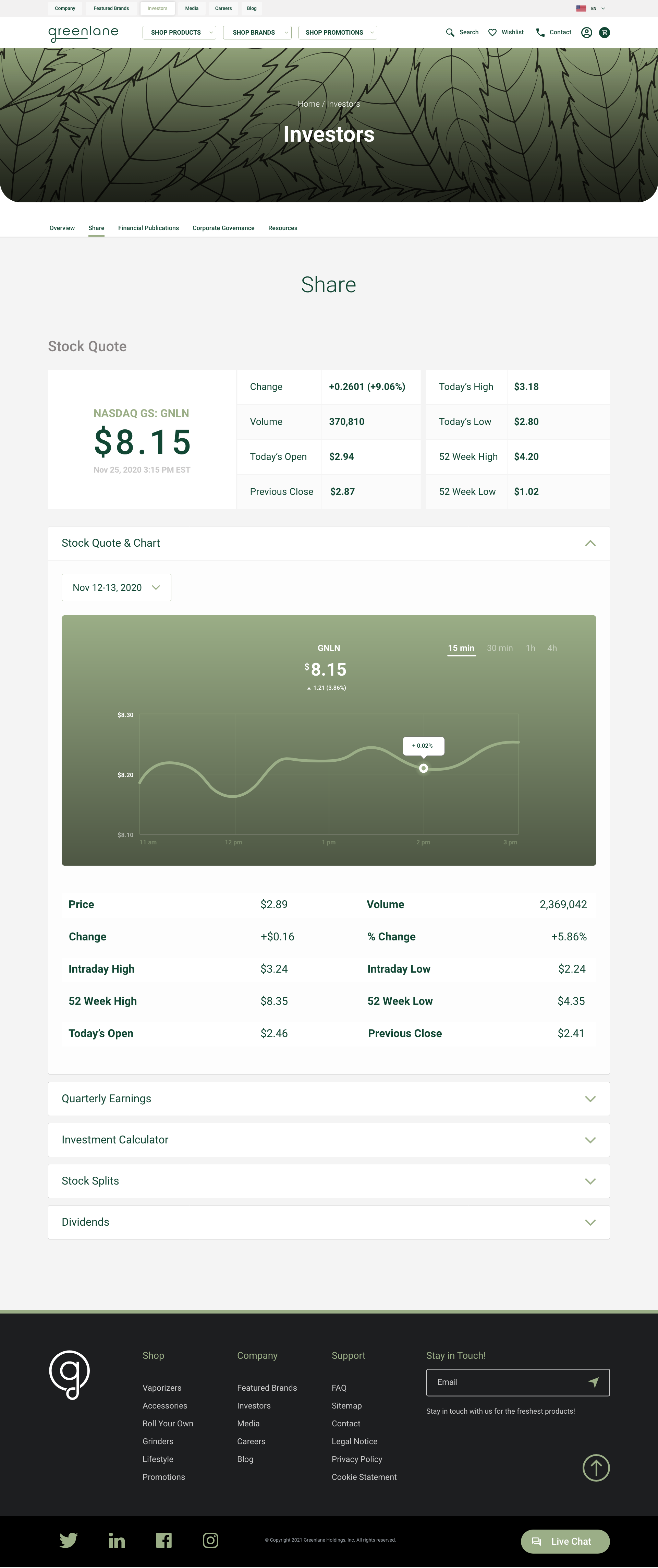658x1568 pixels.
Task: Open footer Sitemap link
Action: point(346,1406)
